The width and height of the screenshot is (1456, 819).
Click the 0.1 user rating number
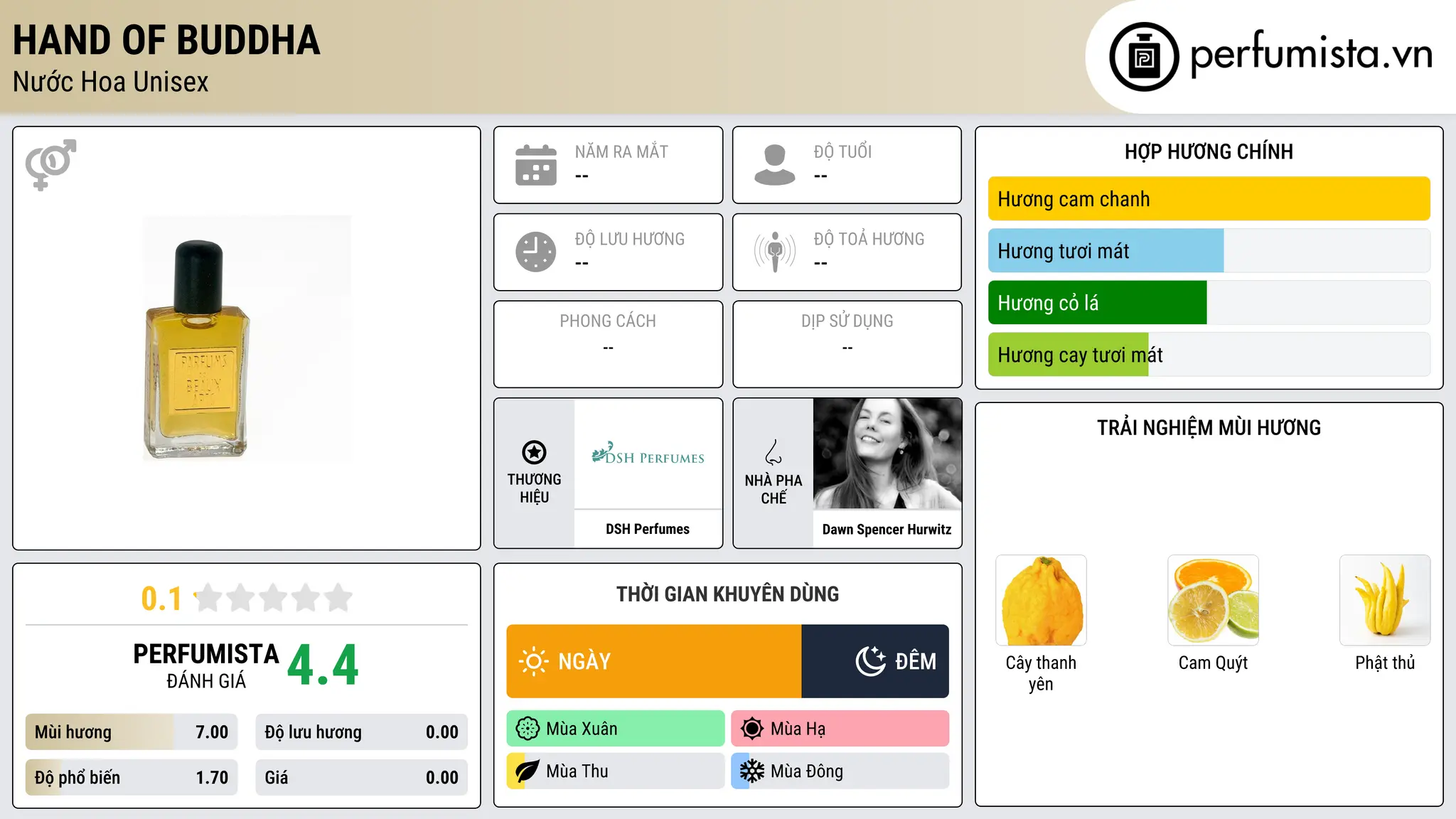(x=161, y=599)
